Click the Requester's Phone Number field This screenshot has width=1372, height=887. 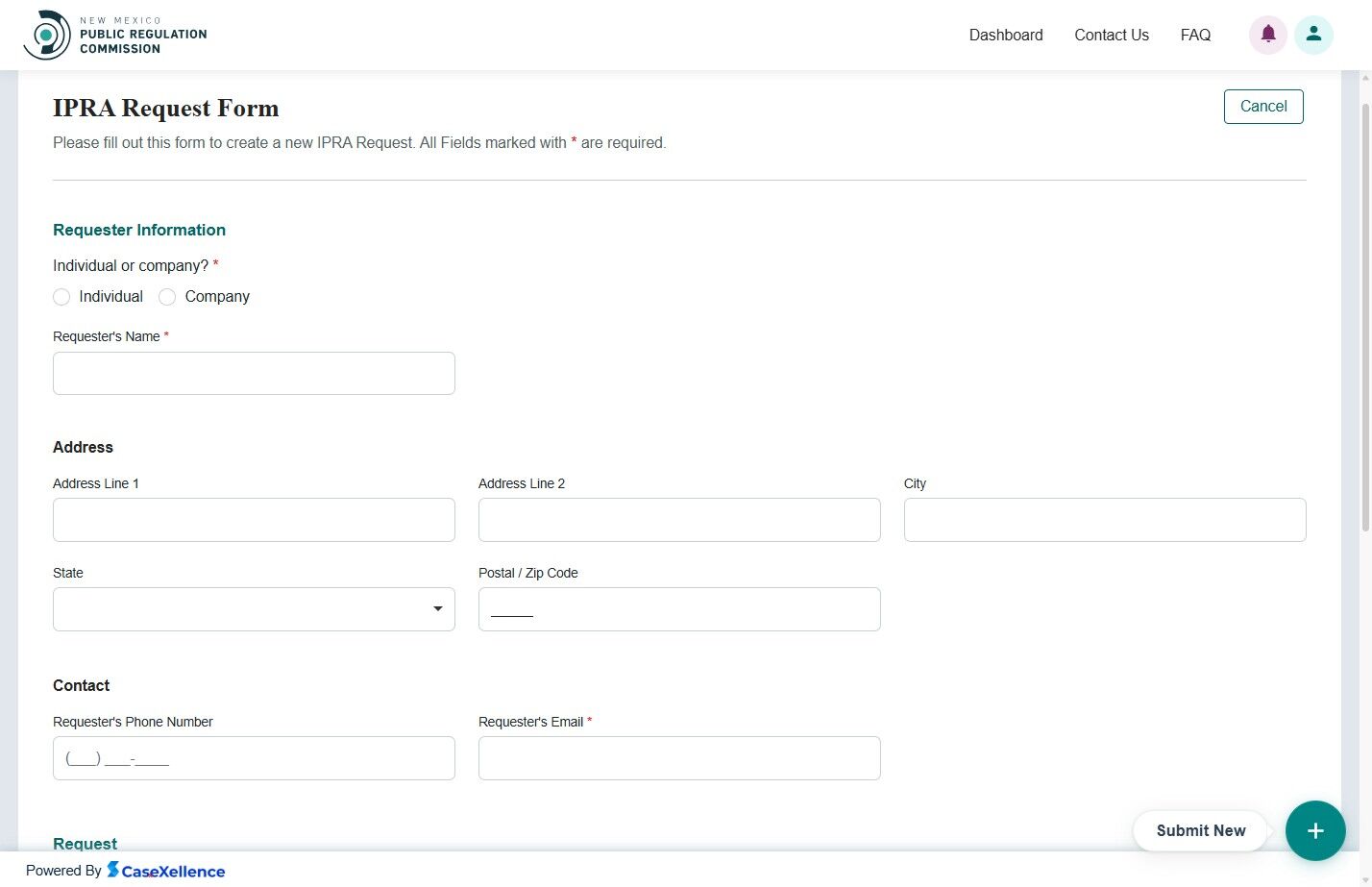click(254, 757)
